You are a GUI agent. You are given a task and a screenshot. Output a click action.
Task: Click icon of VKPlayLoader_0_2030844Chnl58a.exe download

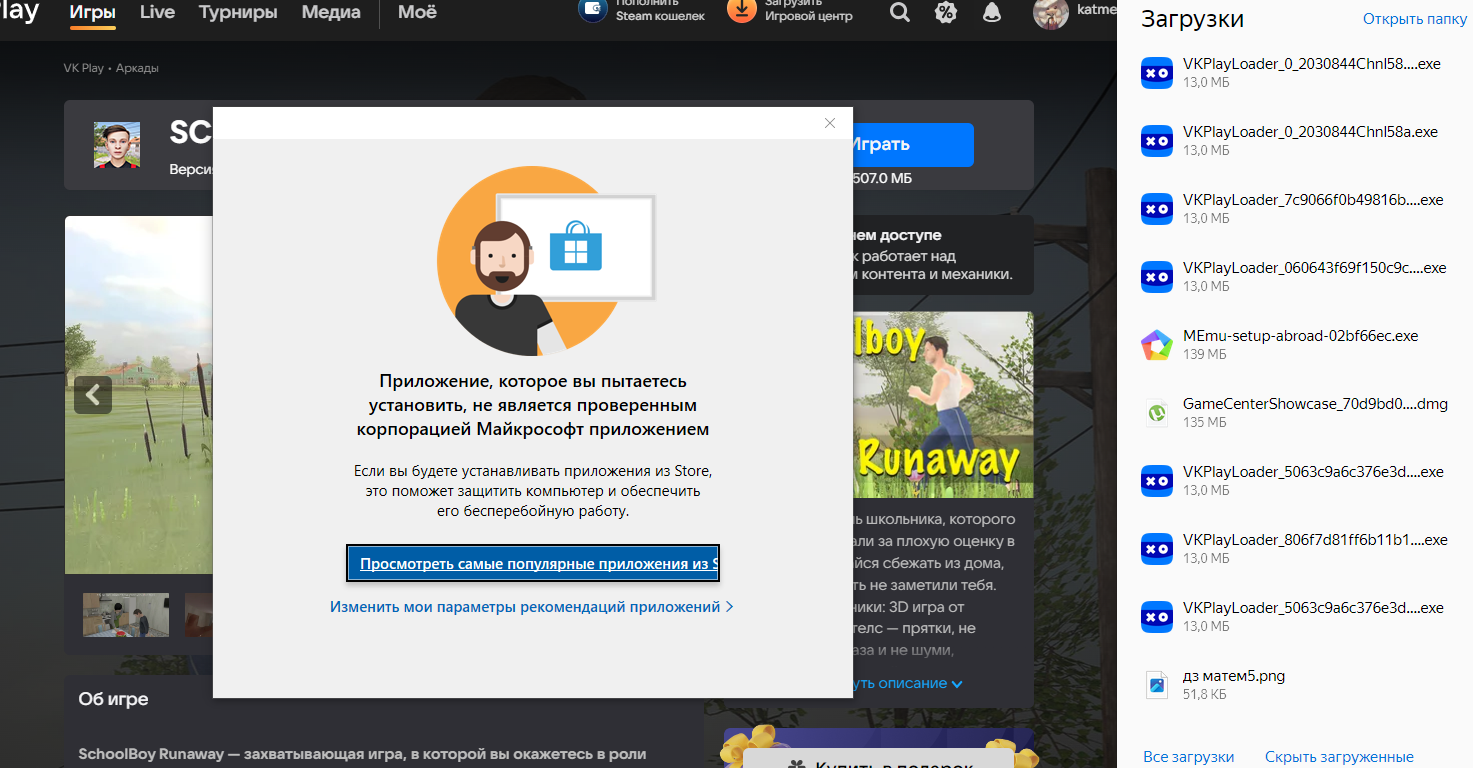pyautogui.click(x=1157, y=141)
